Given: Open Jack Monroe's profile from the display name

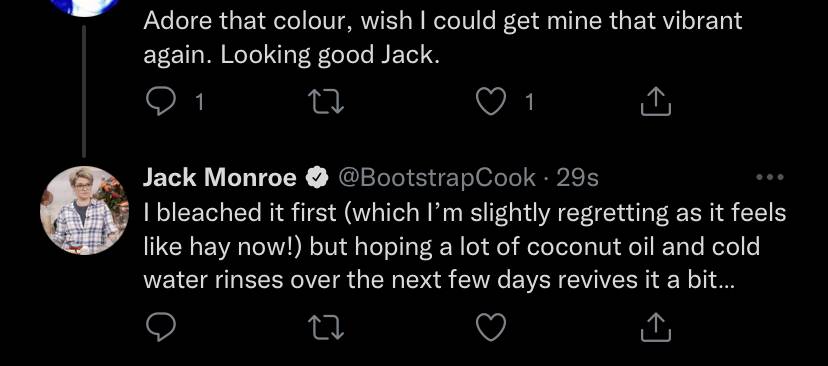Looking at the screenshot, I should [x=220, y=179].
